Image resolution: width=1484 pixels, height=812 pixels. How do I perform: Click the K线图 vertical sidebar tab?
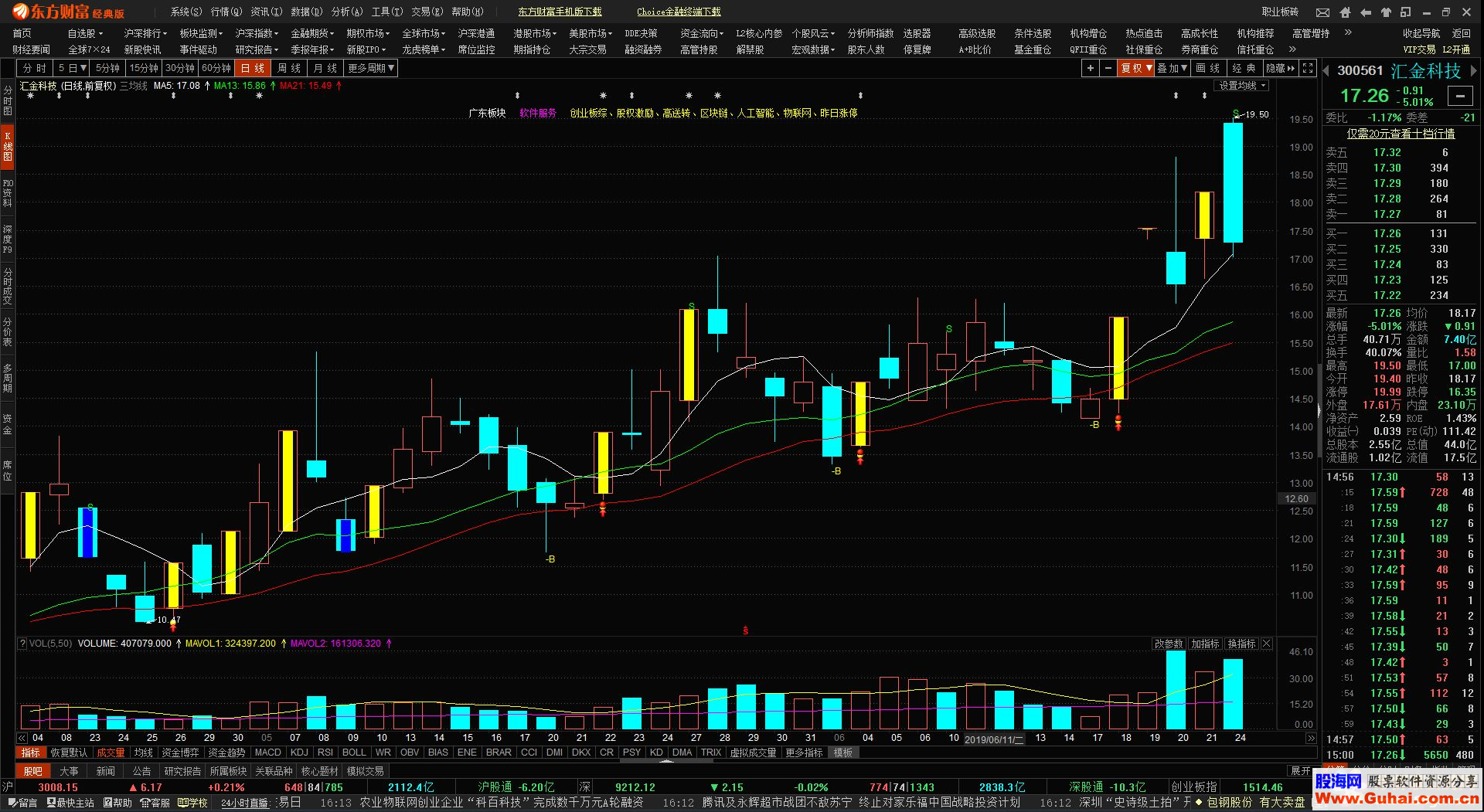tap(7, 147)
